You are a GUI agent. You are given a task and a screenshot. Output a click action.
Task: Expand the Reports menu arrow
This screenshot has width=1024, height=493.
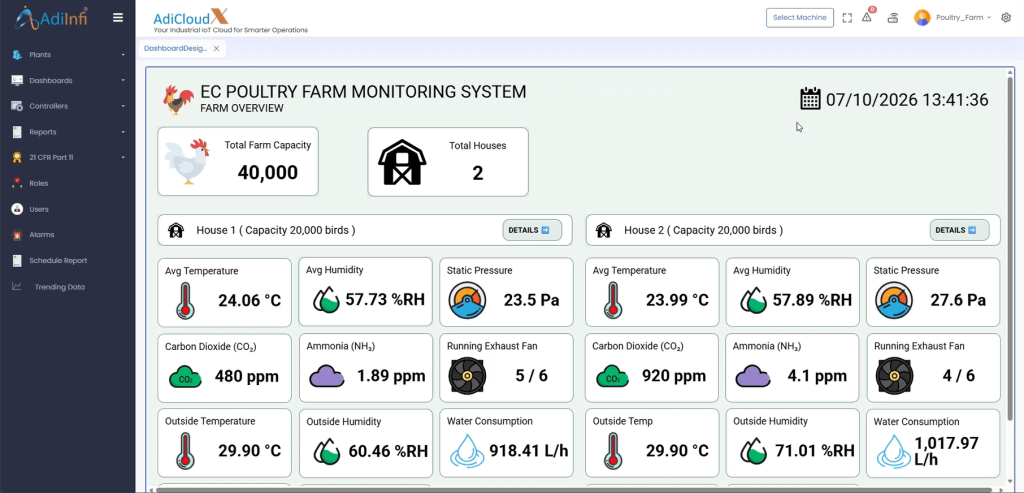[123, 132]
